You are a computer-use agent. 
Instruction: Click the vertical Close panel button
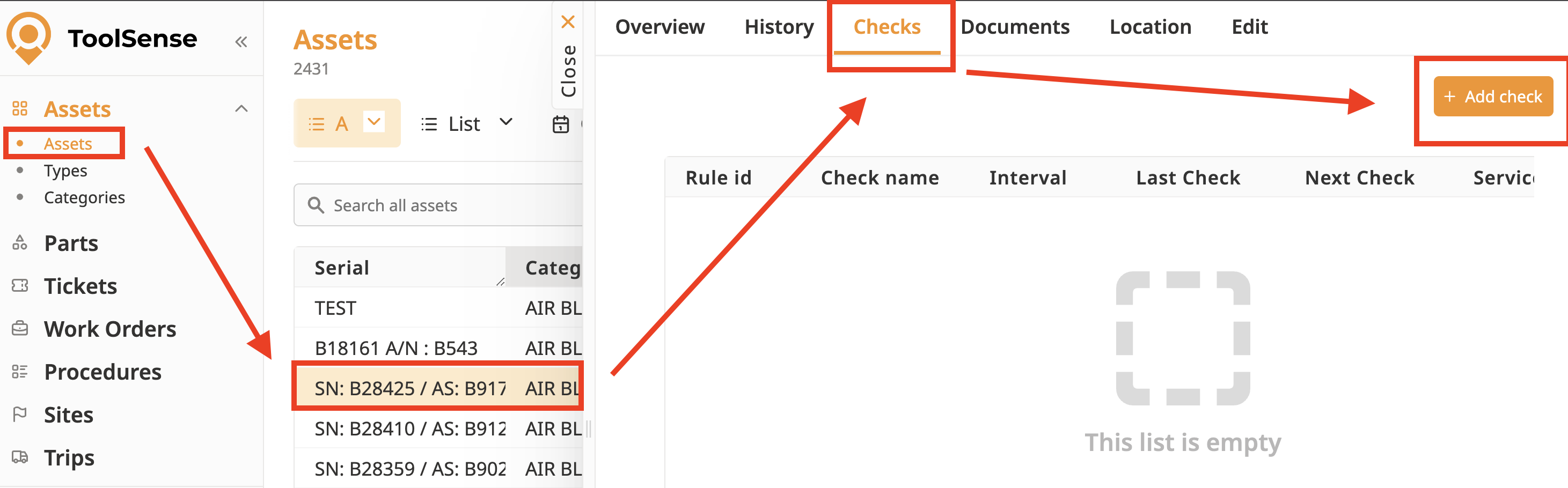point(568,56)
